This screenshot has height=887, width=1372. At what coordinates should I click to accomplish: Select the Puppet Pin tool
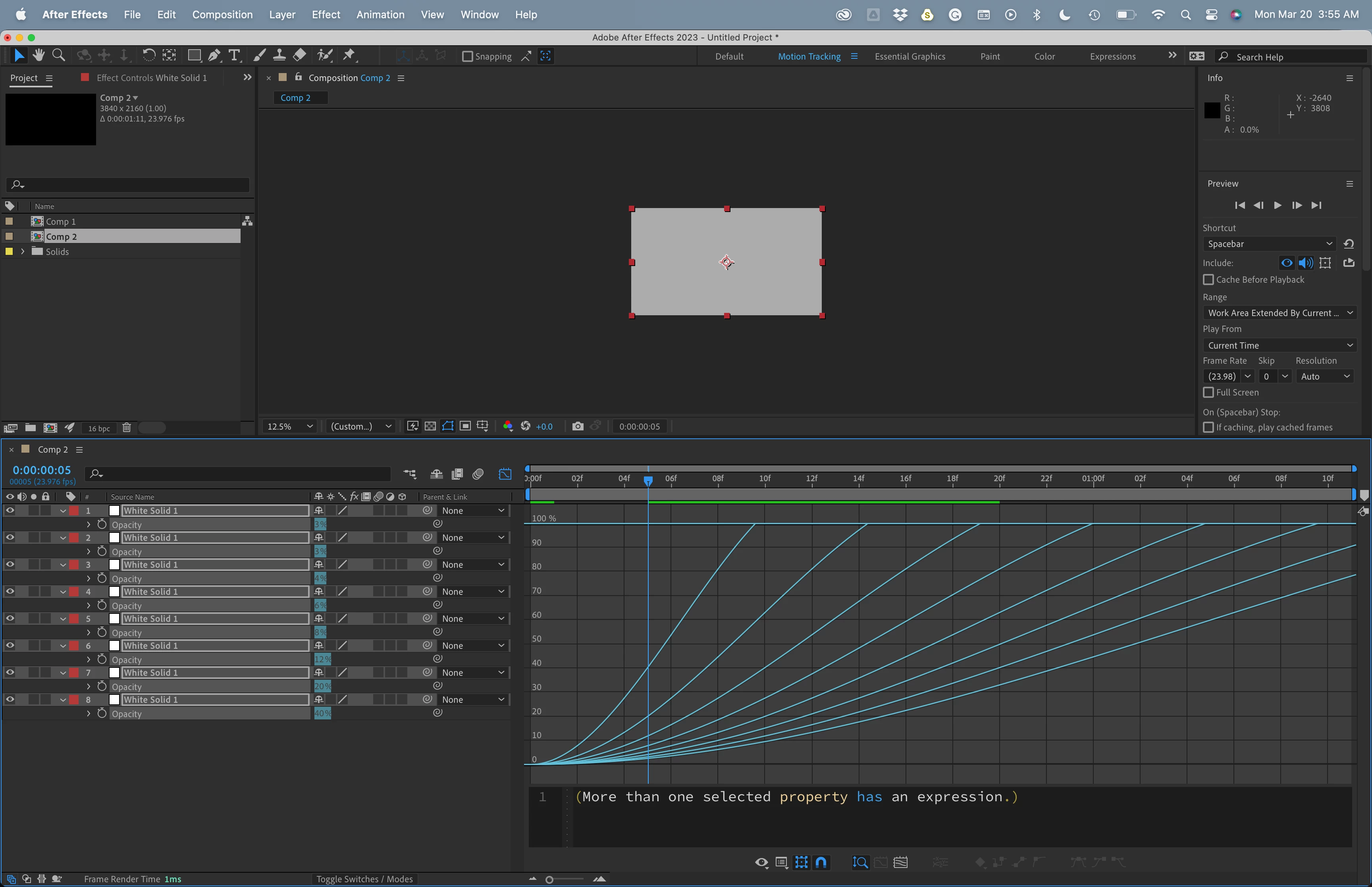tap(349, 55)
